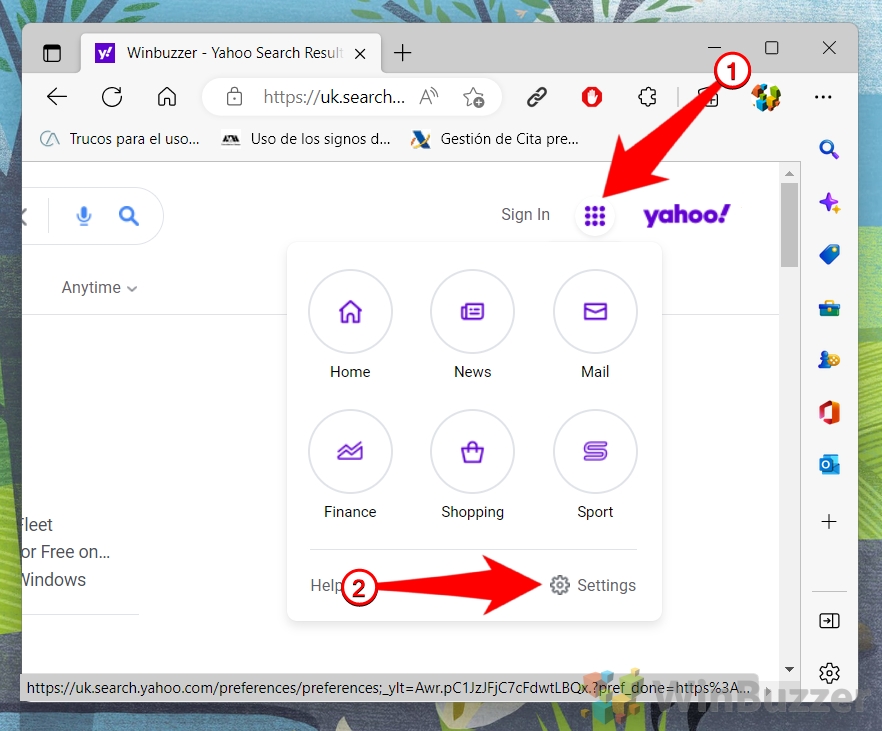Select Yahoo Sport in the app grid
The width and height of the screenshot is (882, 731).
(595, 452)
